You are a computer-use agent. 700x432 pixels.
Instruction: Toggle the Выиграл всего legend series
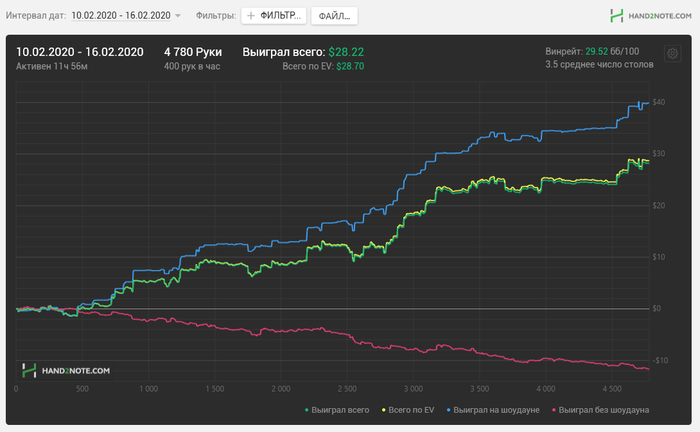[337, 410]
